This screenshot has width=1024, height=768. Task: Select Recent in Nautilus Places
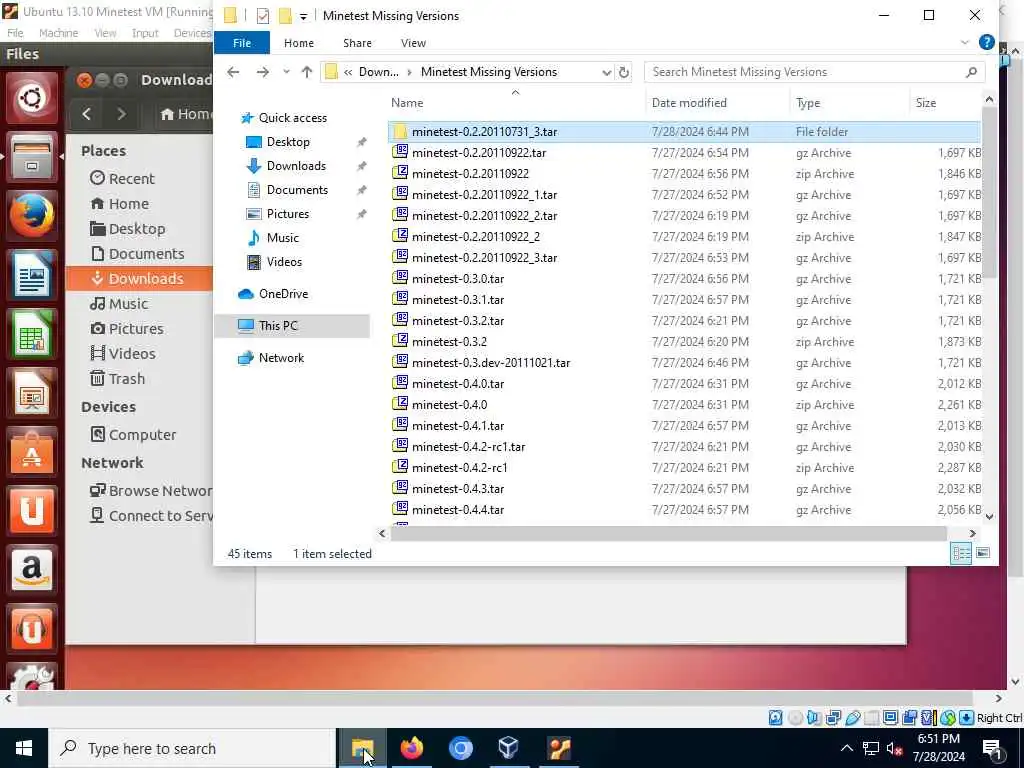point(122,178)
